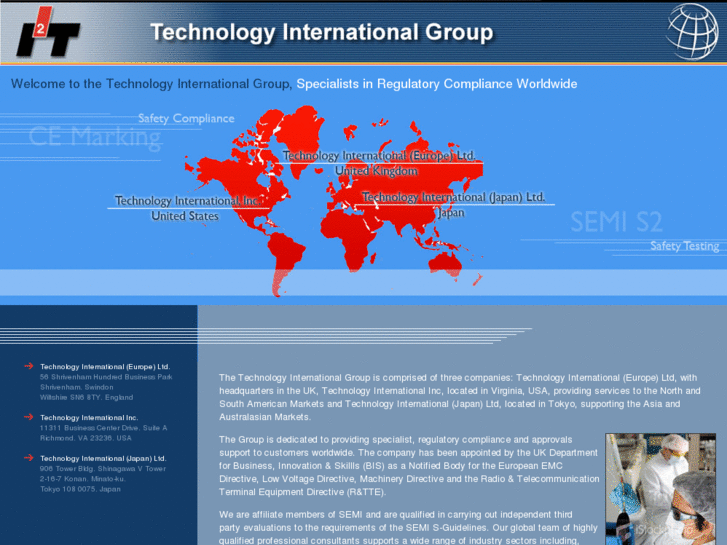Select United States label on the map
The image size is (727, 545).
point(185,216)
